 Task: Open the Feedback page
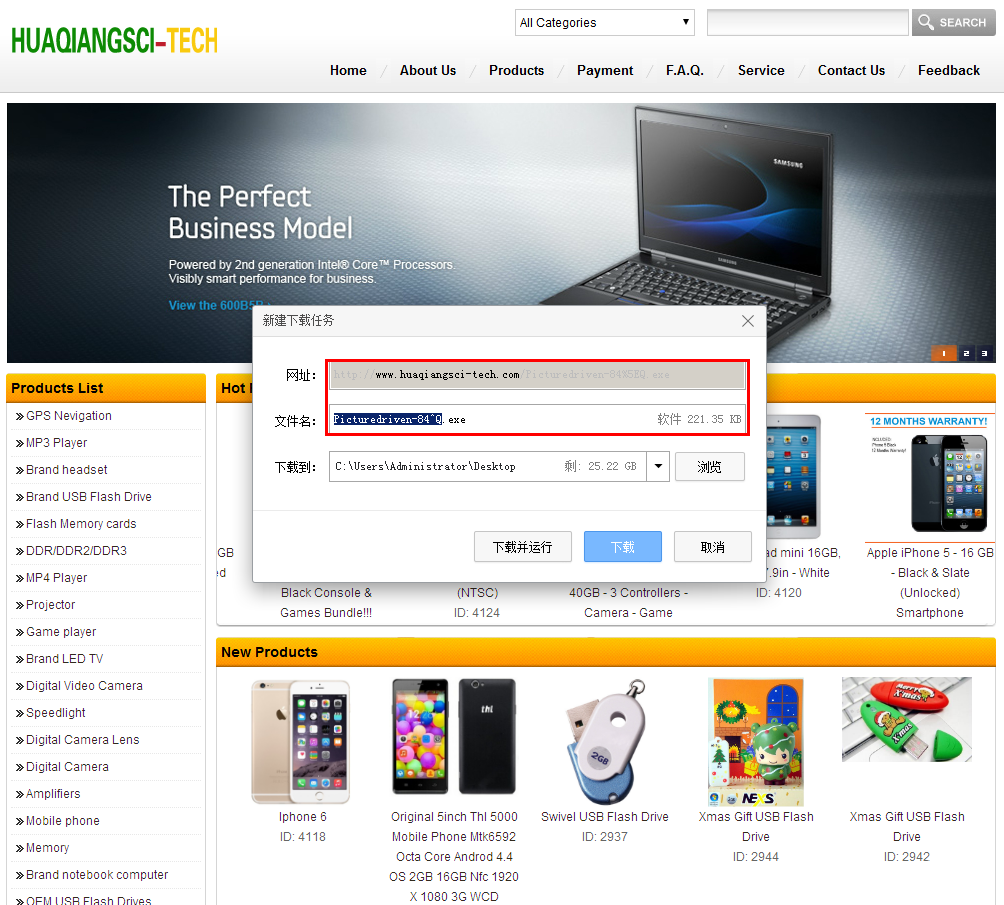tap(948, 70)
